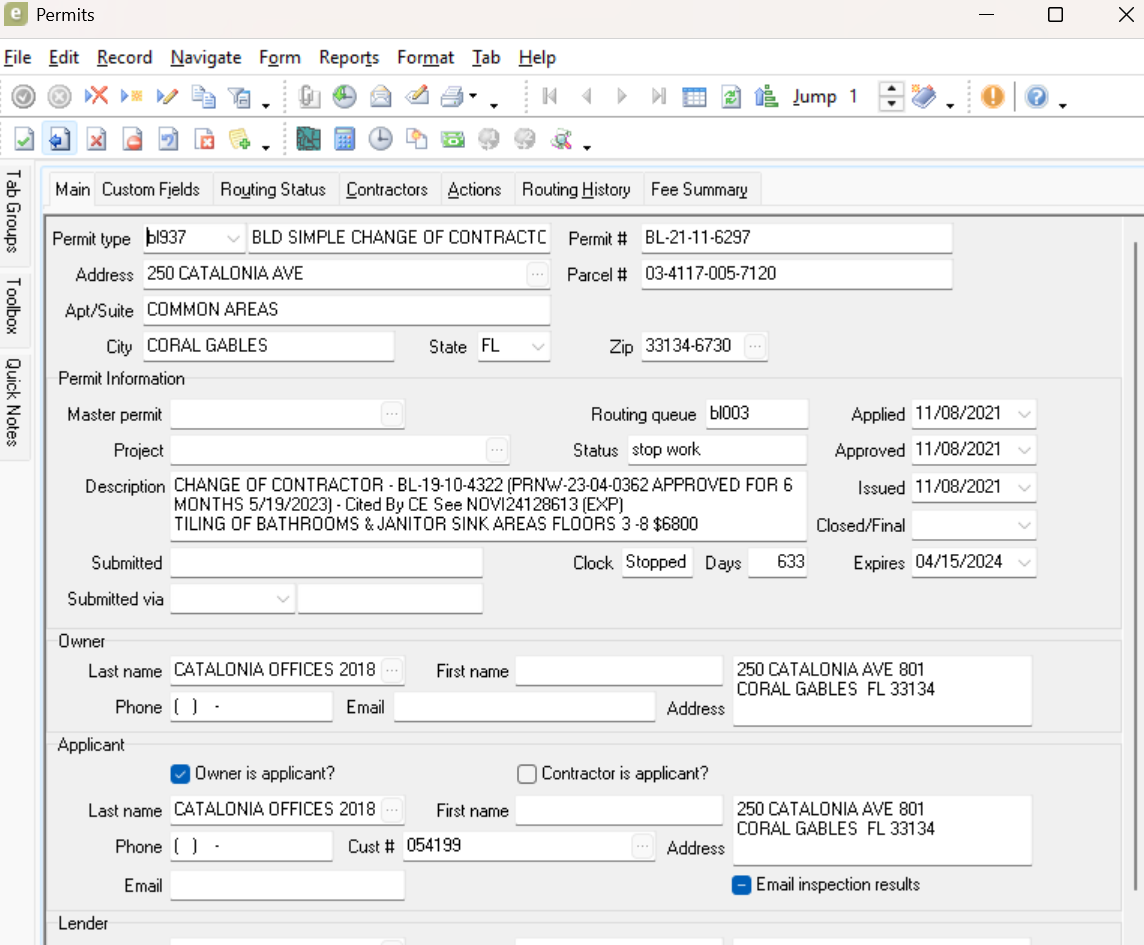Image resolution: width=1144 pixels, height=945 pixels.
Task: Open the Expires date dropdown
Action: click(x=1024, y=563)
